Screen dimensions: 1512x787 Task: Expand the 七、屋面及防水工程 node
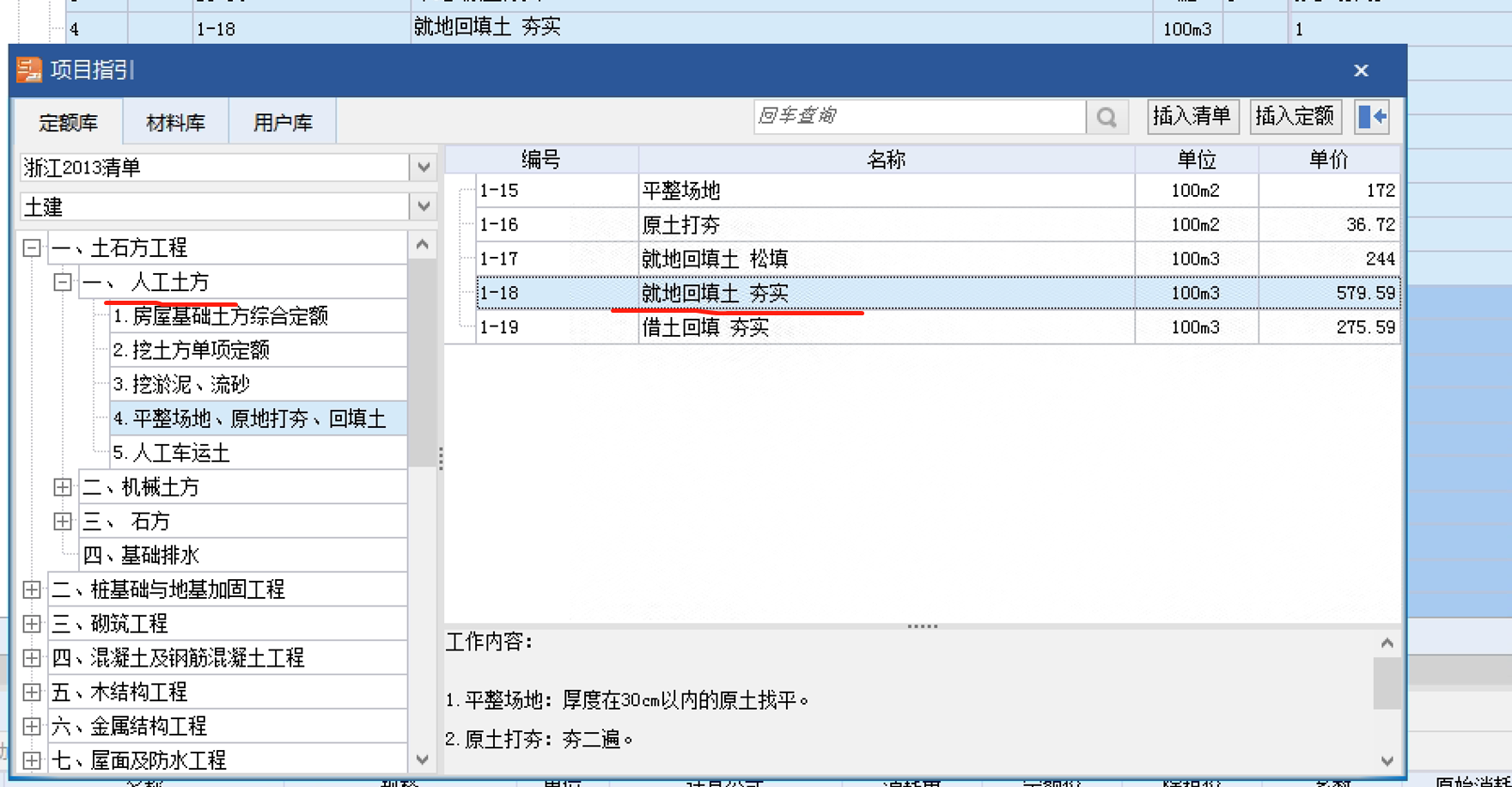pos(32,760)
